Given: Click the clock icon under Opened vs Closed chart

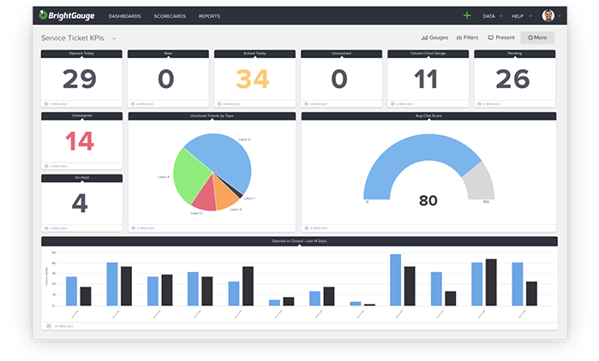Looking at the screenshot, I should point(49,326).
